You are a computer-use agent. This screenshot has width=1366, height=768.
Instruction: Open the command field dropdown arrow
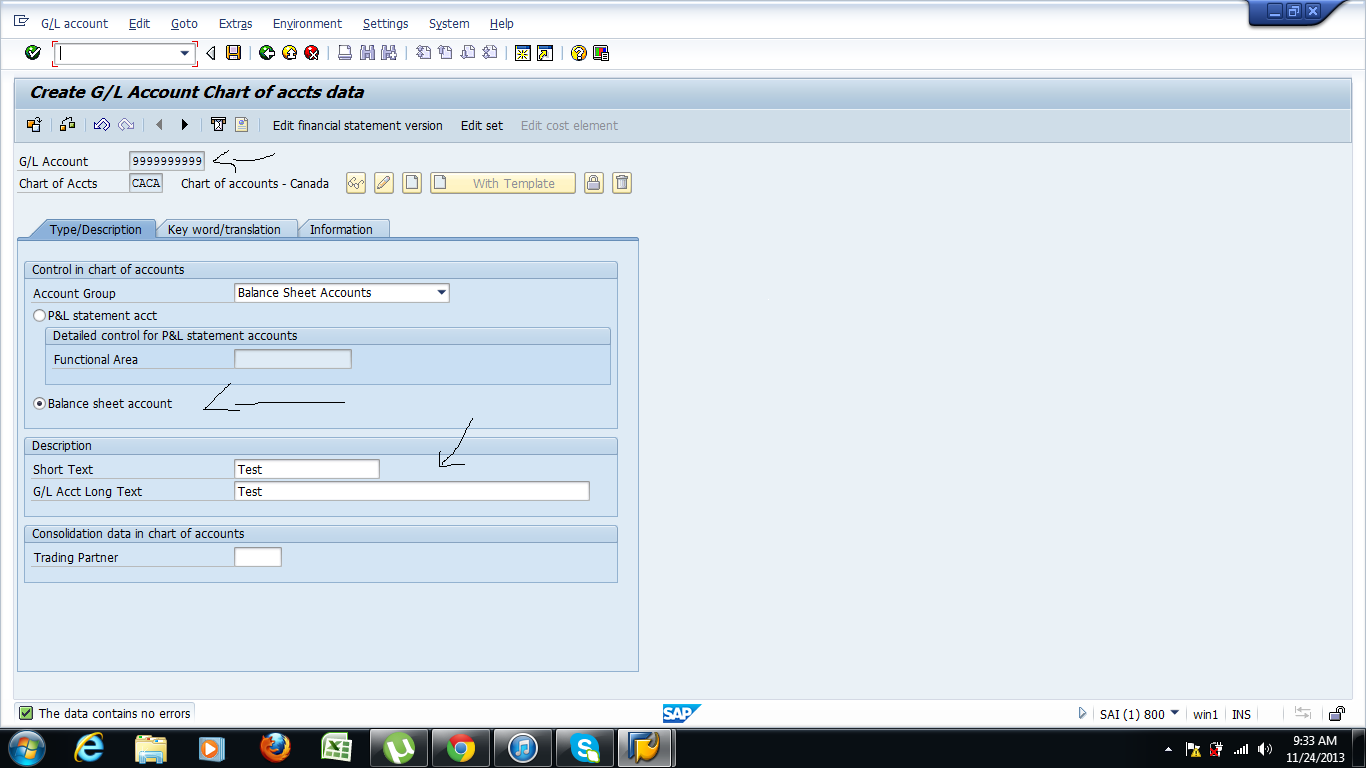tap(184, 53)
